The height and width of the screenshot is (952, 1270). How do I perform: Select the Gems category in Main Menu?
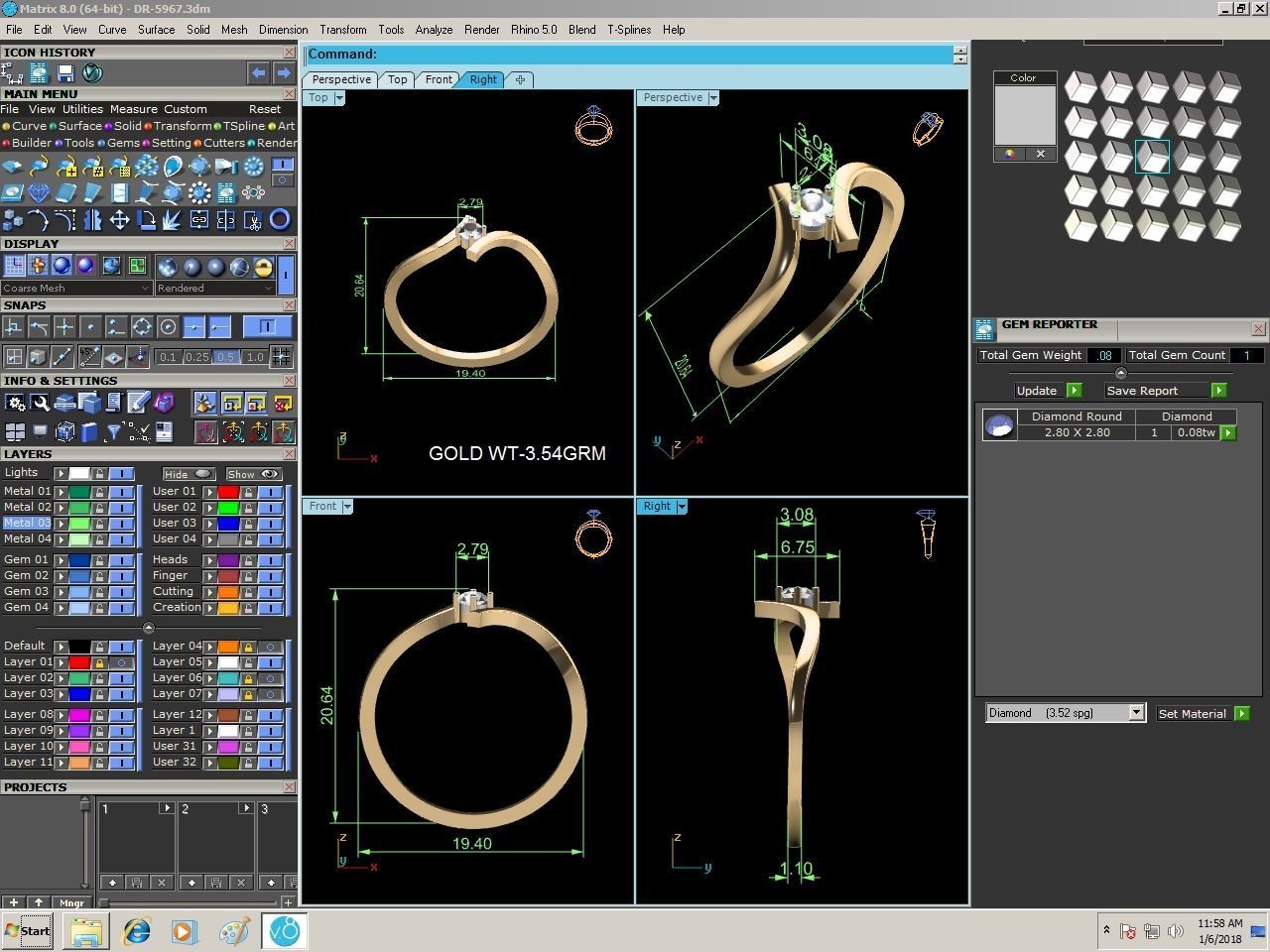pyautogui.click(x=119, y=143)
